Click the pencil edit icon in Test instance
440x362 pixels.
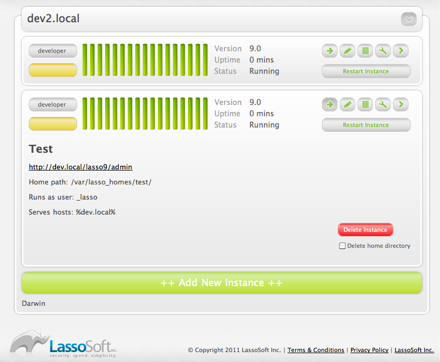[x=348, y=104]
